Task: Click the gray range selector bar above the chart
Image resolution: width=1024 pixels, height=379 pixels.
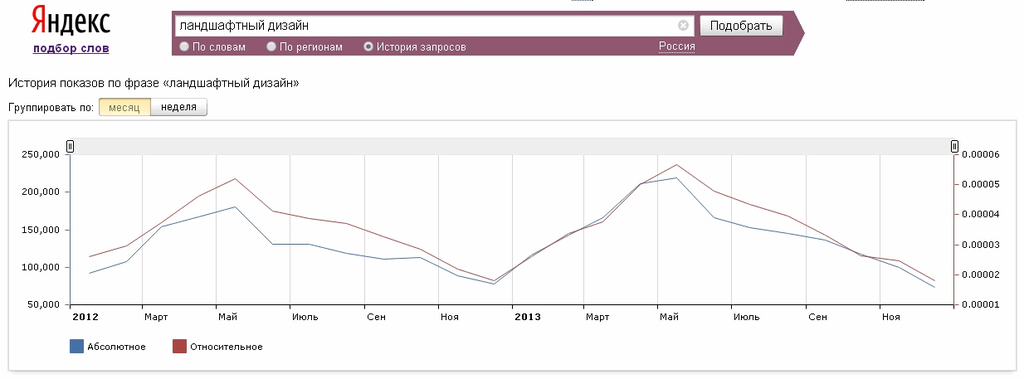Action: click(513, 146)
